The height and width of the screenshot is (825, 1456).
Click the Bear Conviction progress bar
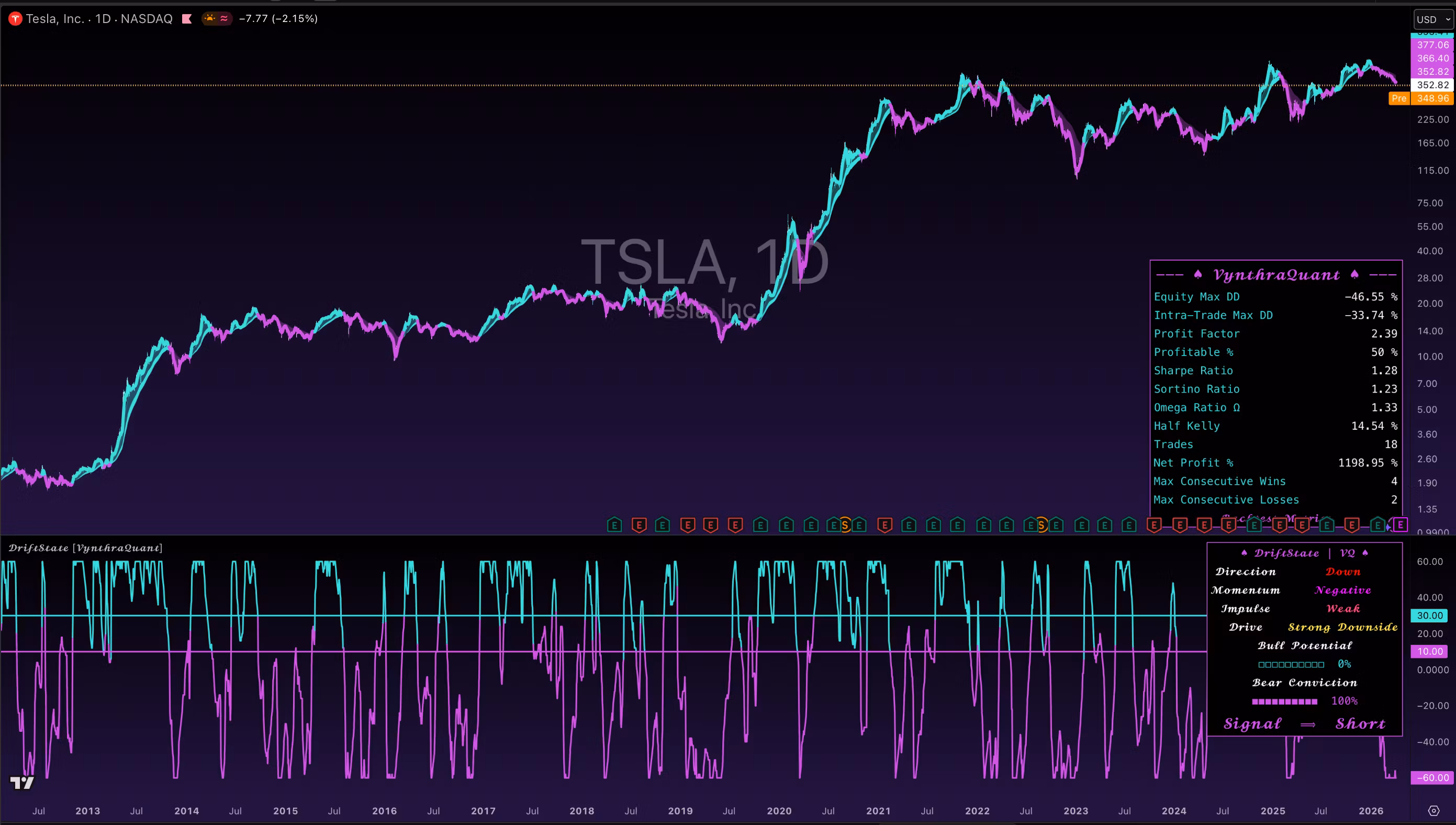point(1284,701)
